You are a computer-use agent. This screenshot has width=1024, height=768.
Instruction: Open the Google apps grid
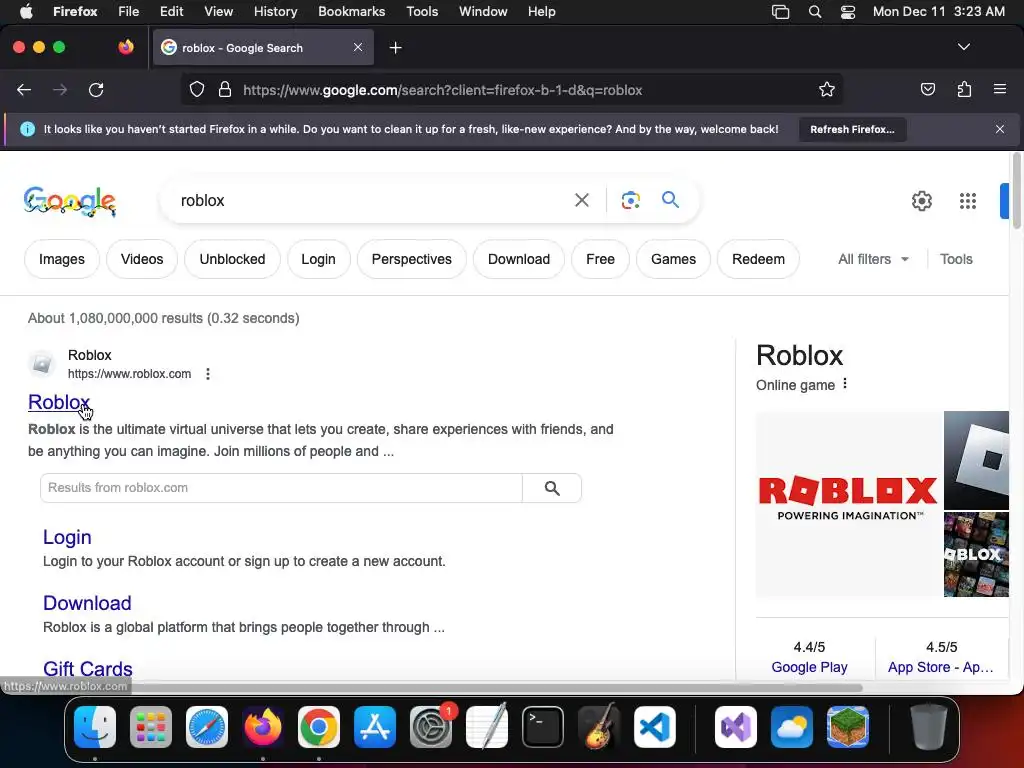coord(968,200)
